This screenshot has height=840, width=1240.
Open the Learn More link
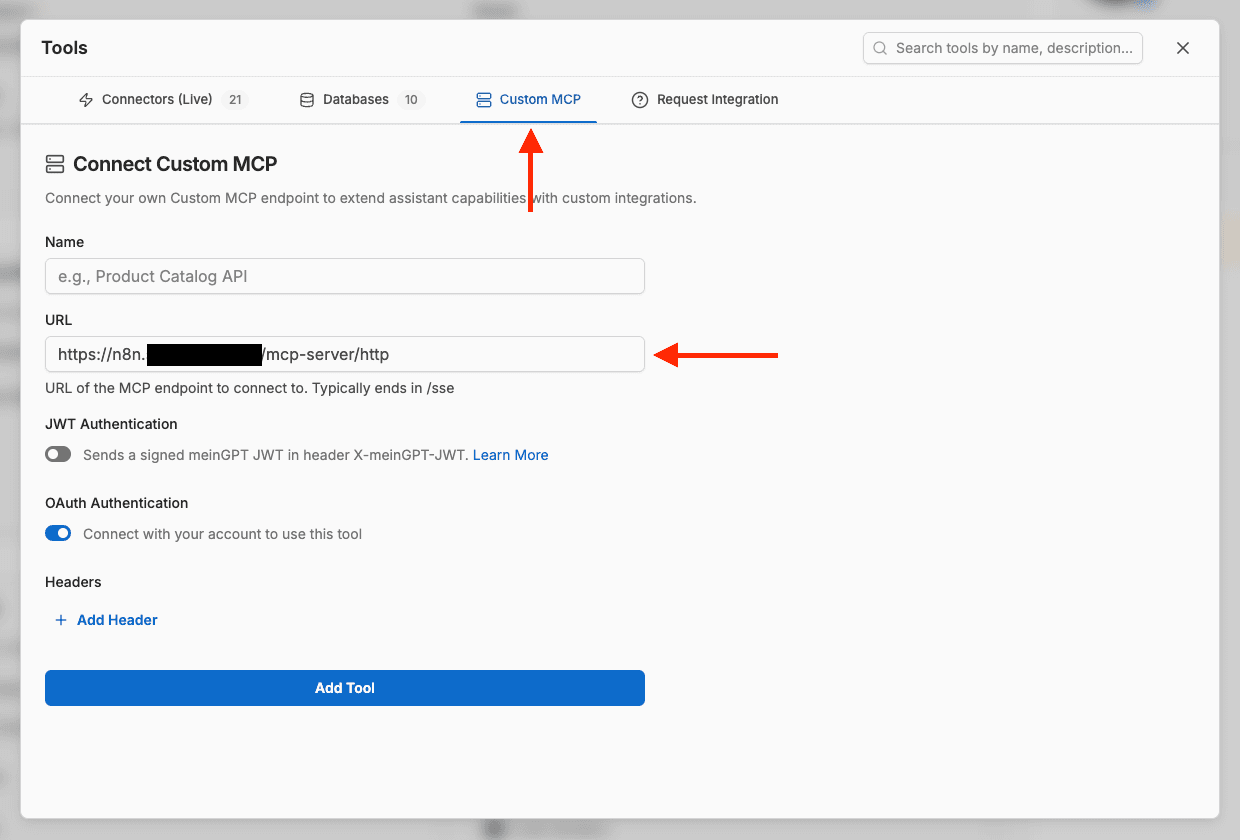[x=510, y=454]
